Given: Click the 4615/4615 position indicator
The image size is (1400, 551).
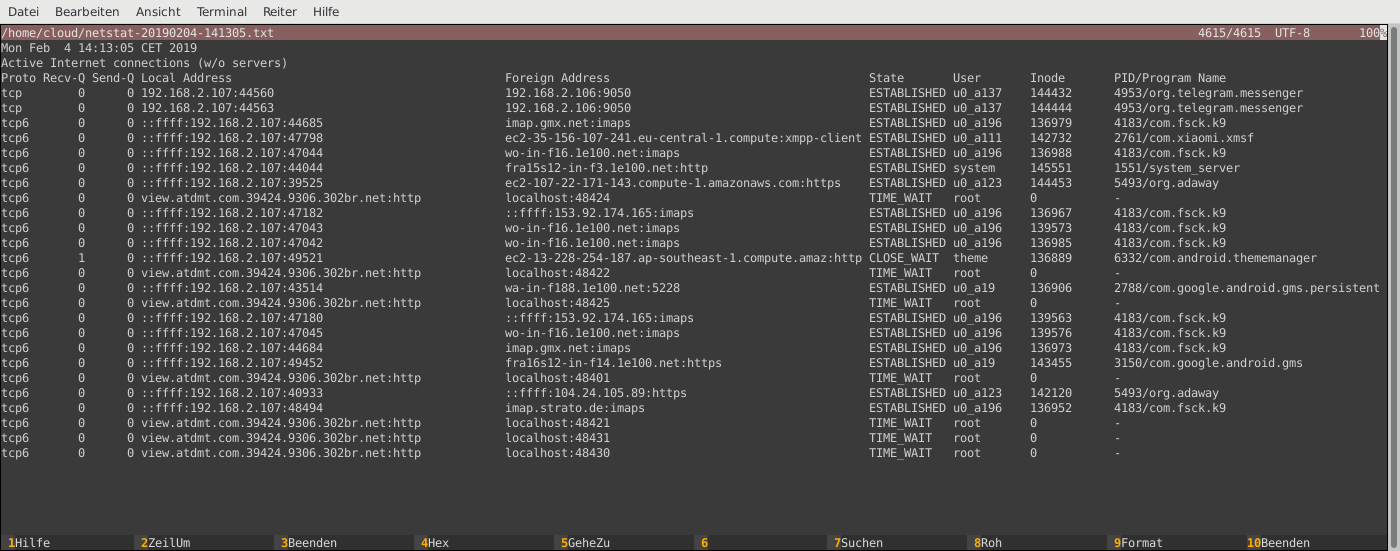Looking at the screenshot, I should [x=1229, y=33].
